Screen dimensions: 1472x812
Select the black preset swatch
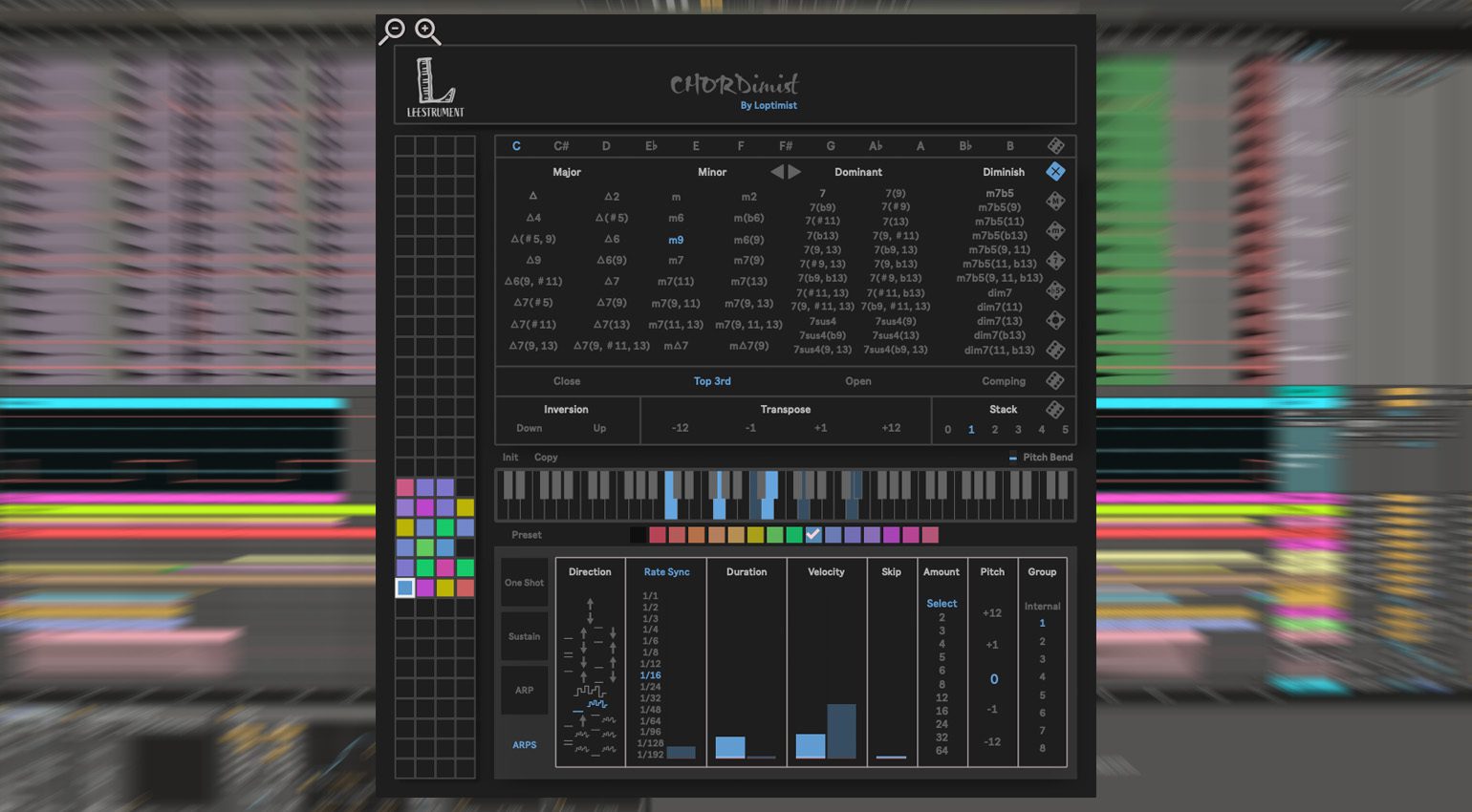click(638, 535)
